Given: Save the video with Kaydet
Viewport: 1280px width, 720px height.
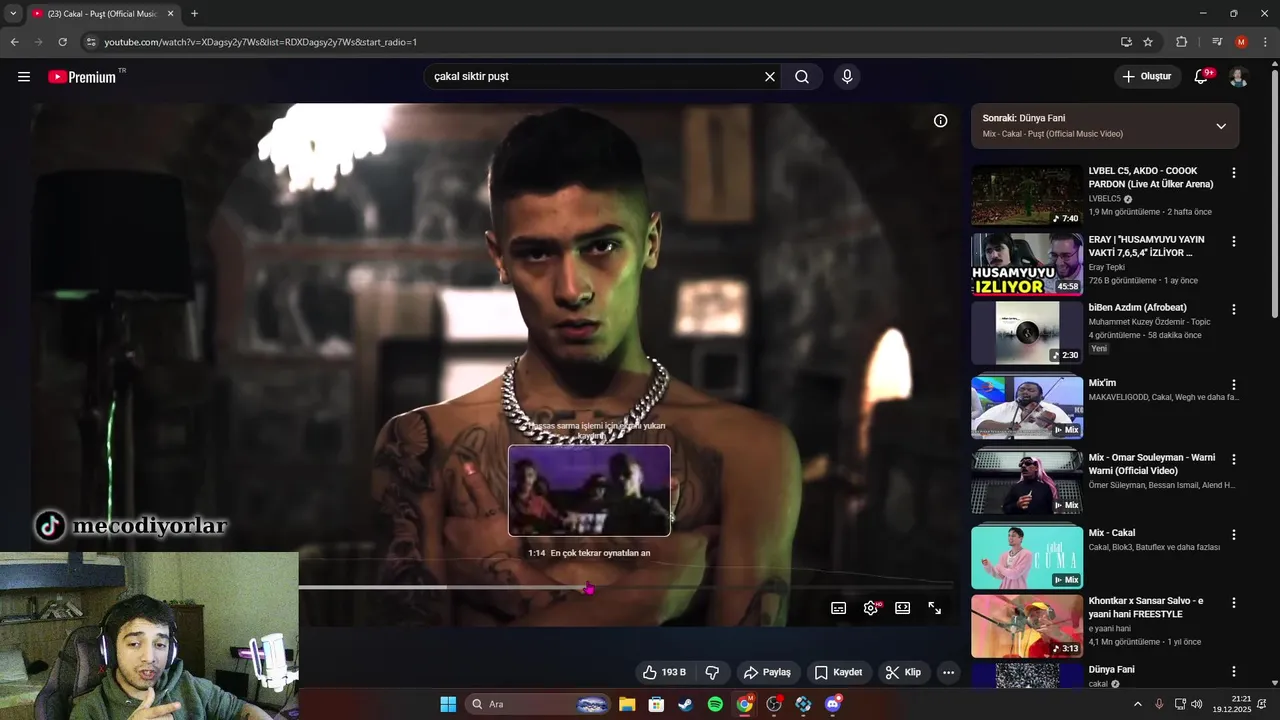Looking at the screenshot, I should click(x=839, y=673).
